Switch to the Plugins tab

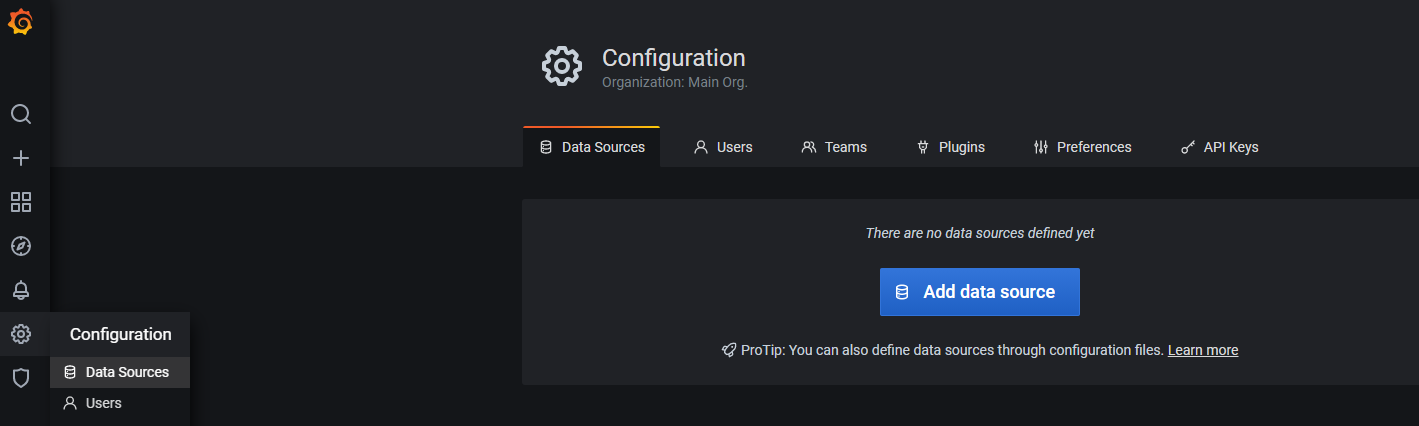tap(951, 147)
